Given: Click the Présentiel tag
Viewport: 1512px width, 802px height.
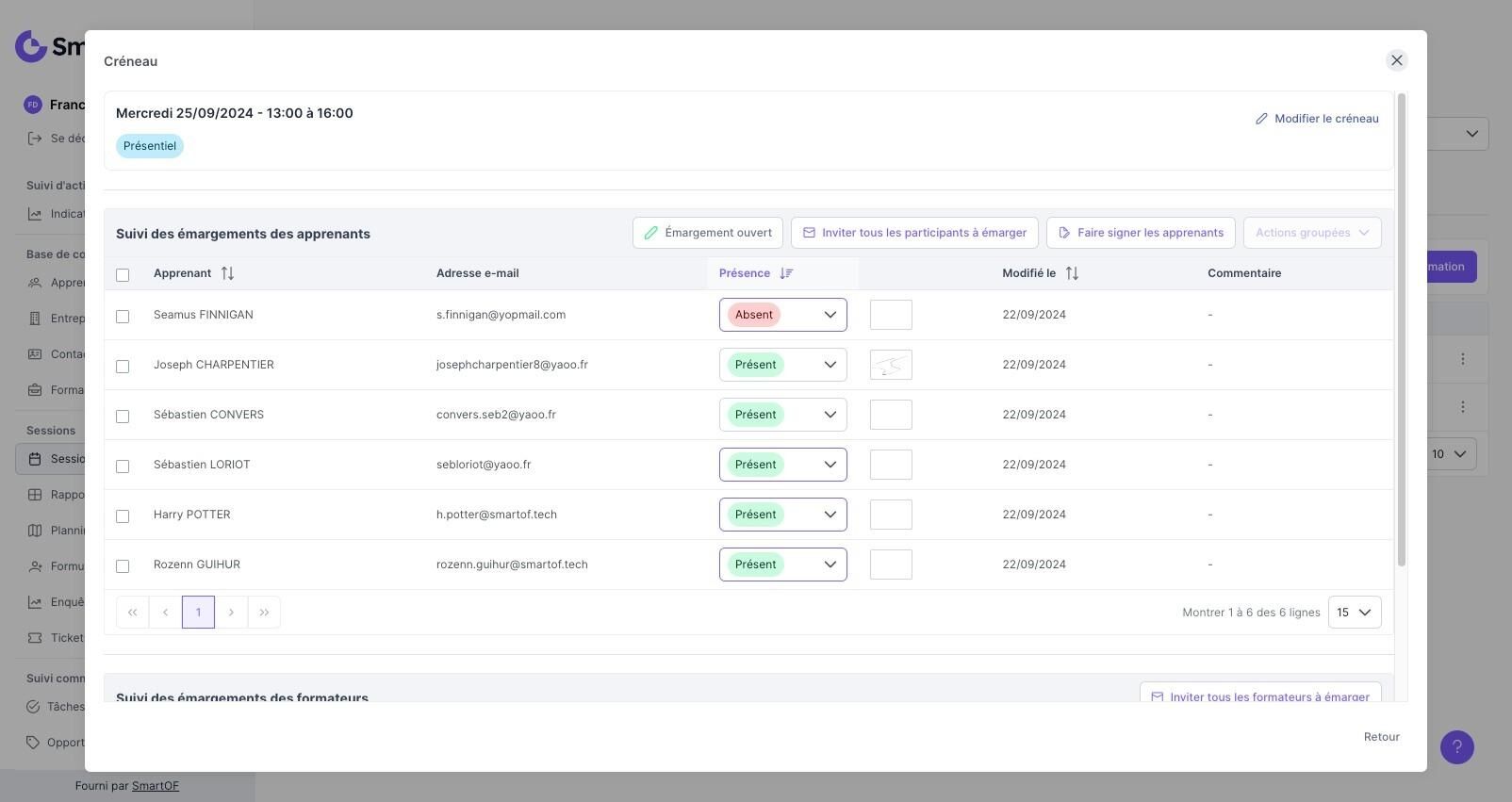Looking at the screenshot, I should click(150, 146).
